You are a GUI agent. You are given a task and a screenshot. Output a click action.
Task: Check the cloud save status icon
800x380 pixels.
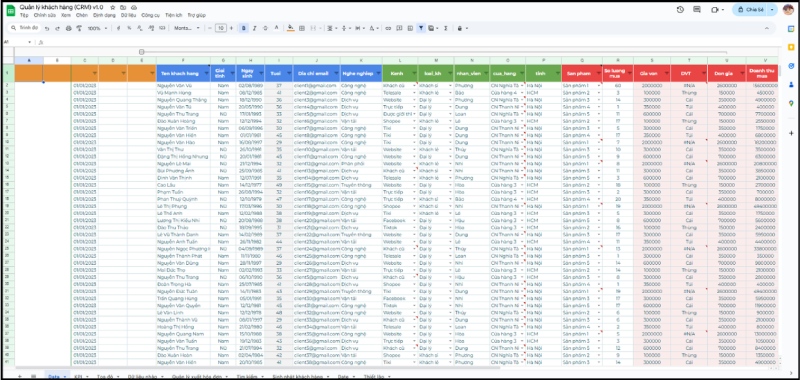pyautogui.click(x=134, y=8)
